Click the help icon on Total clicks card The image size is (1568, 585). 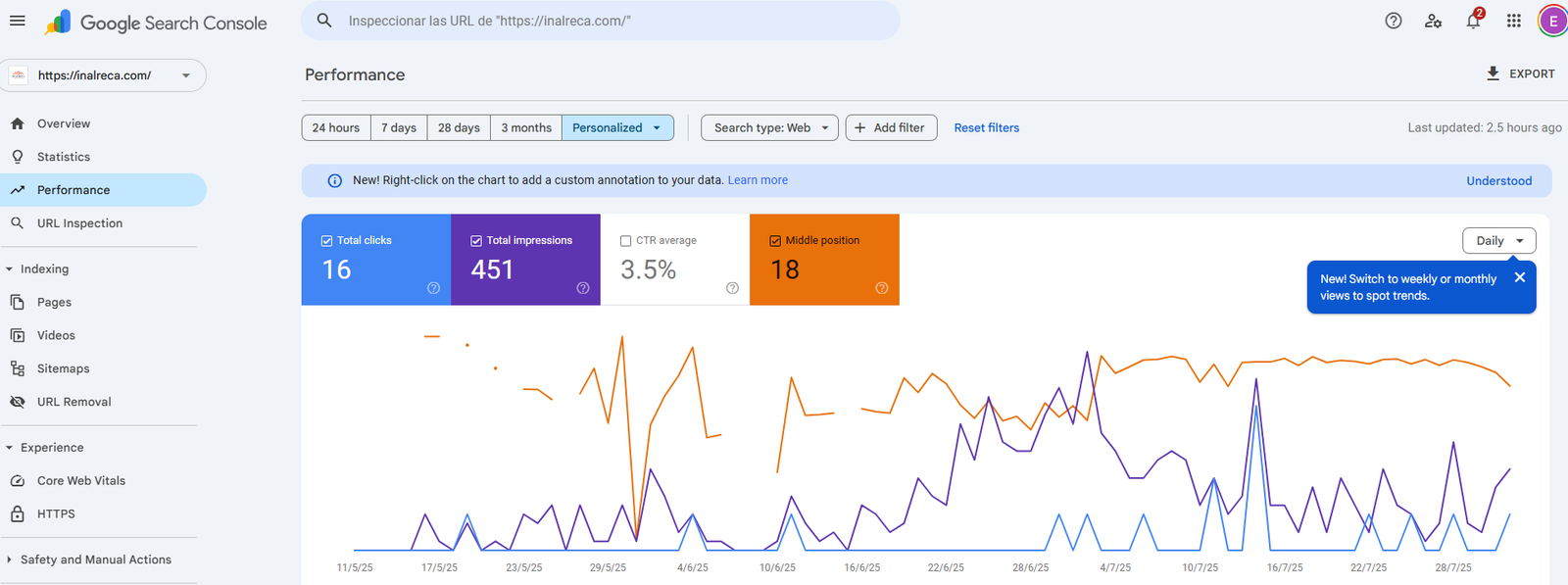pos(433,288)
